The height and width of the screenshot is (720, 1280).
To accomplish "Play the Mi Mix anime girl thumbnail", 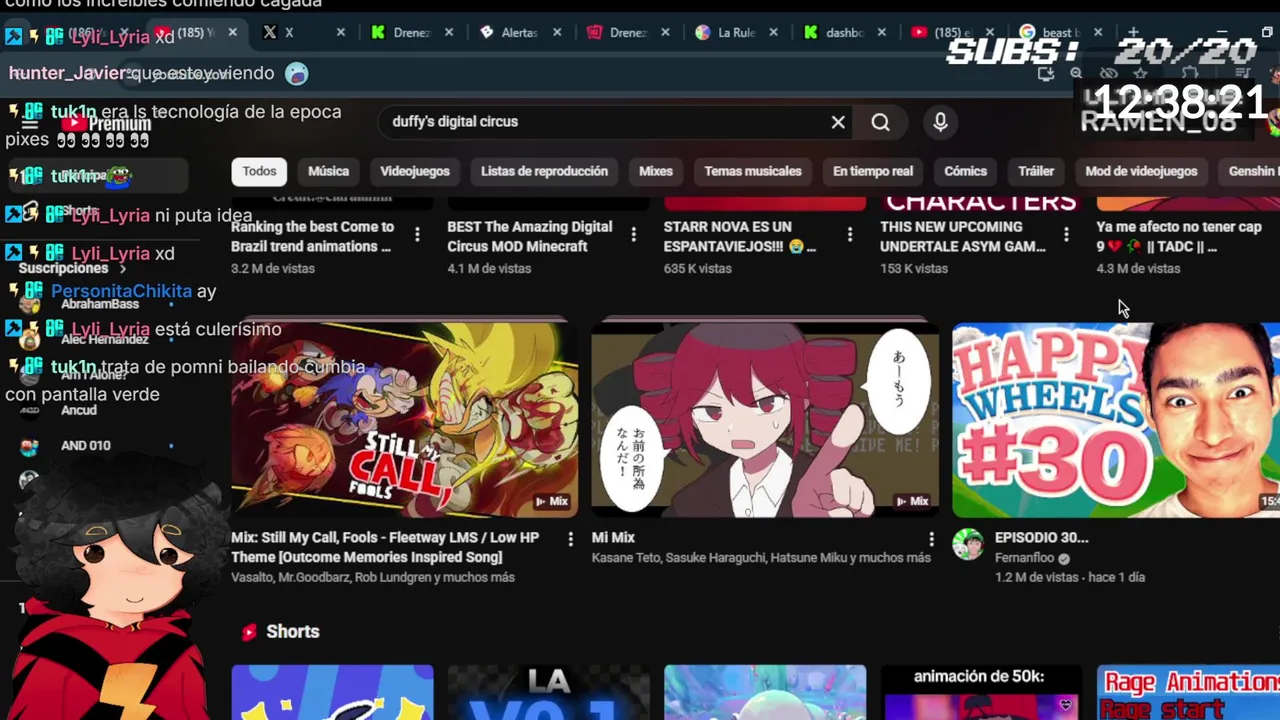I will coord(765,419).
